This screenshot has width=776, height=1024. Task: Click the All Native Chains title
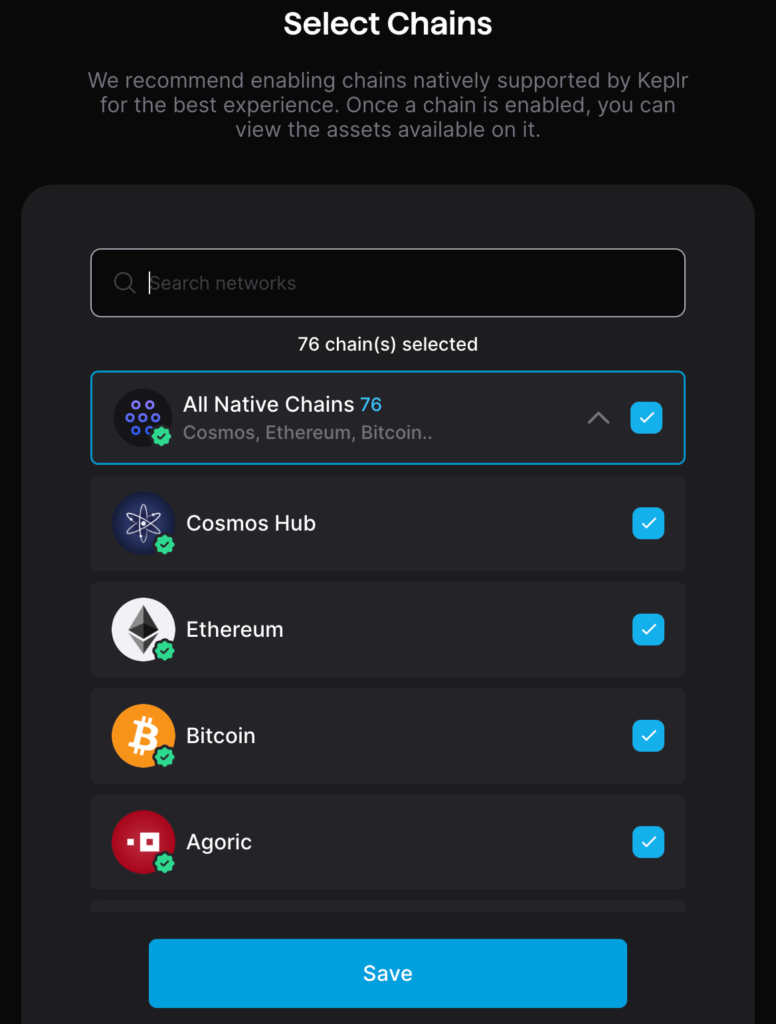point(268,404)
